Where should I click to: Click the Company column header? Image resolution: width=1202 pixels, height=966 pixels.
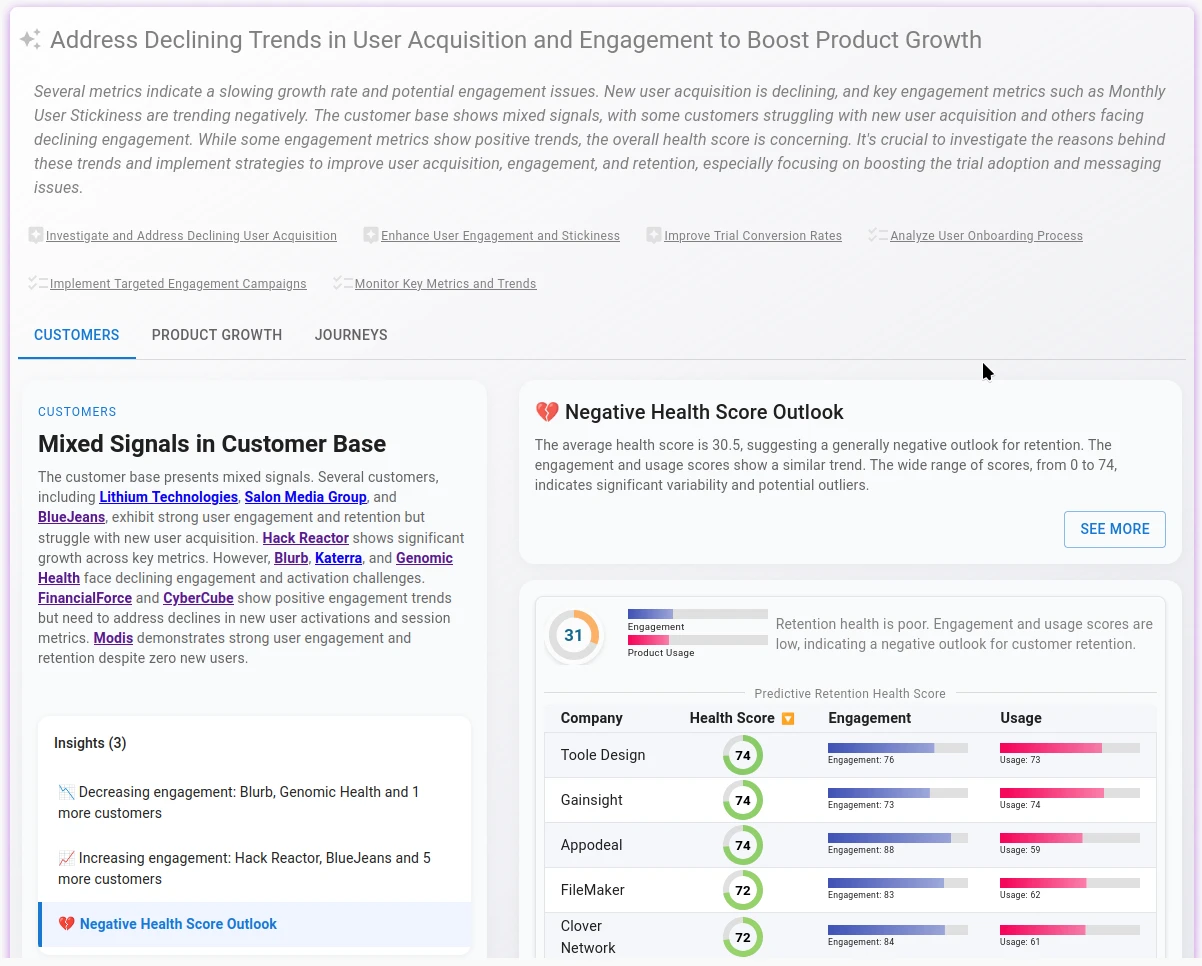(592, 718)
